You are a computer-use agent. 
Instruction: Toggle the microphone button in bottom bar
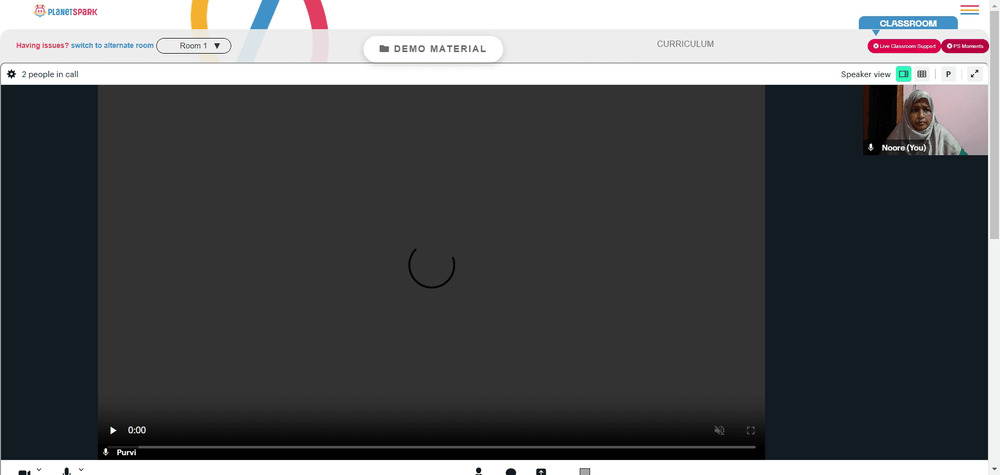click(x=66, y=472)
